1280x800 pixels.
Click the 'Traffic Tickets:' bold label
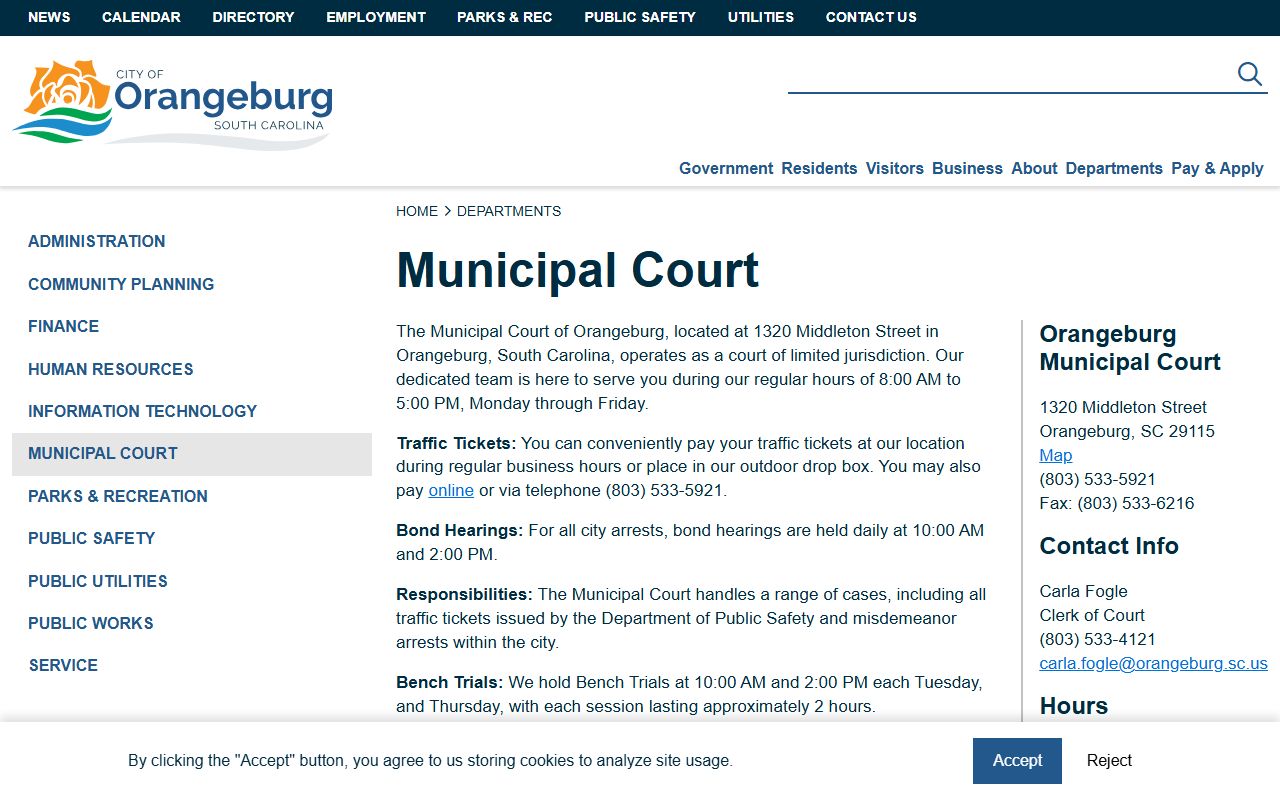point(457,443)
